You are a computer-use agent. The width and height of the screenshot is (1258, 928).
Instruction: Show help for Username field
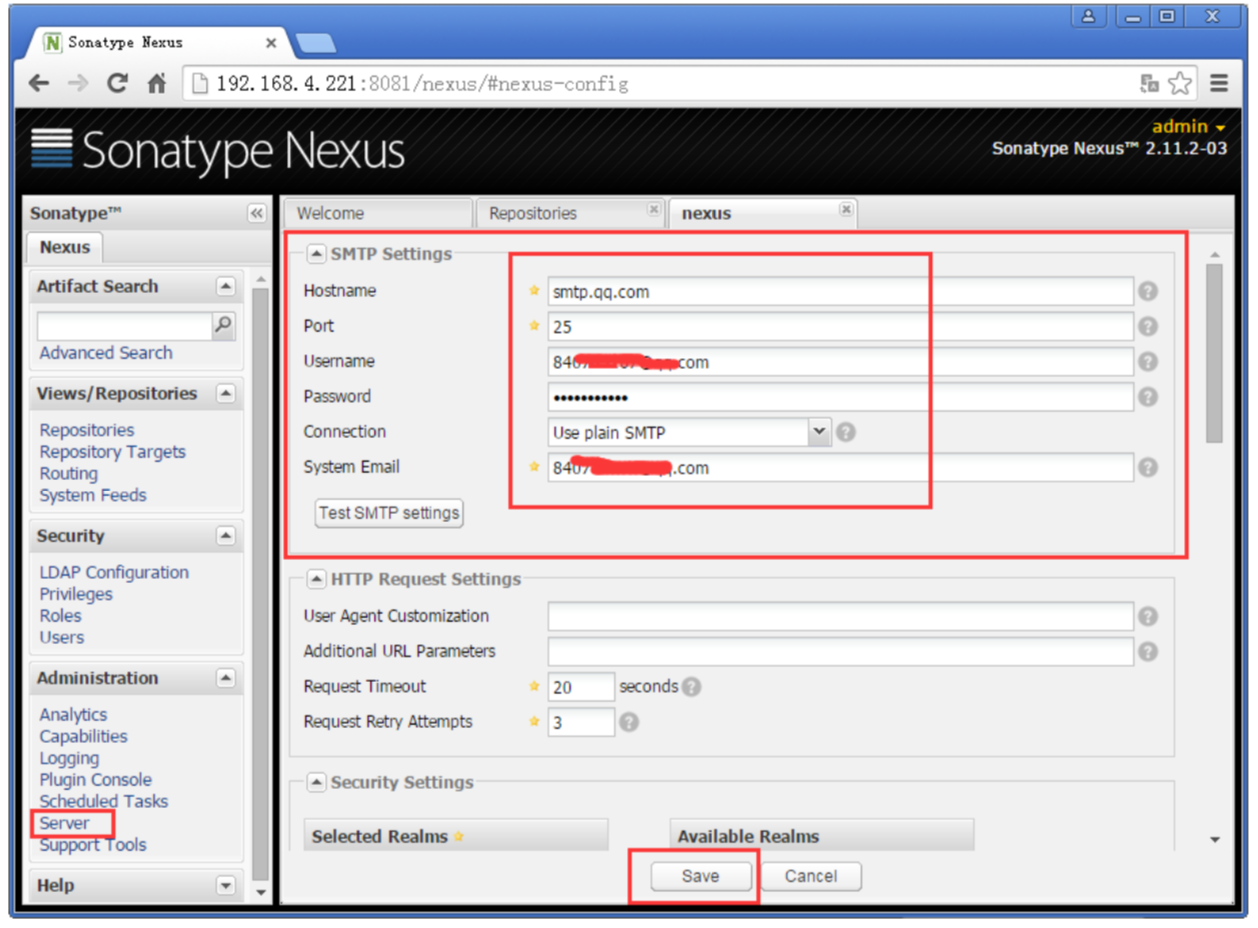1148,361
